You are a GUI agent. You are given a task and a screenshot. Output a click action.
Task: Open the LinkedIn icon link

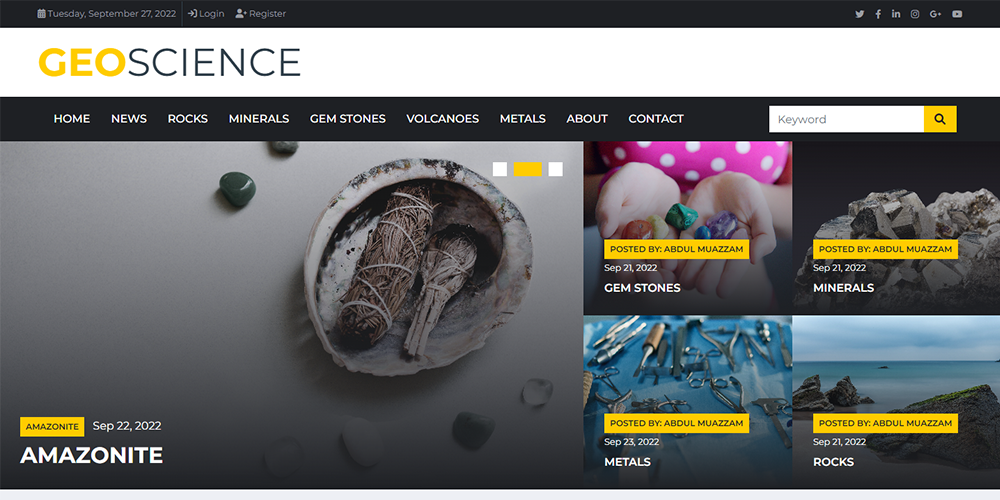[x=896, y=14]
